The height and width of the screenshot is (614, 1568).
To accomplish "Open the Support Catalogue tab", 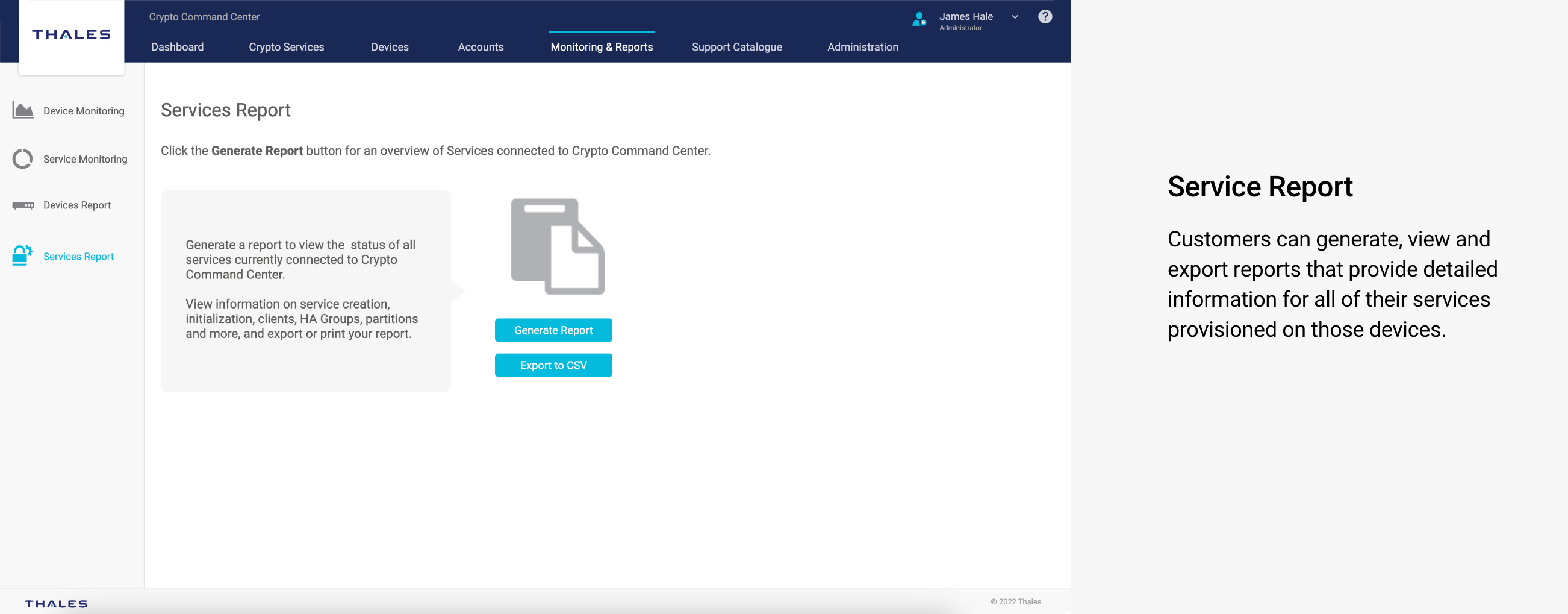I will click(736, 47).
